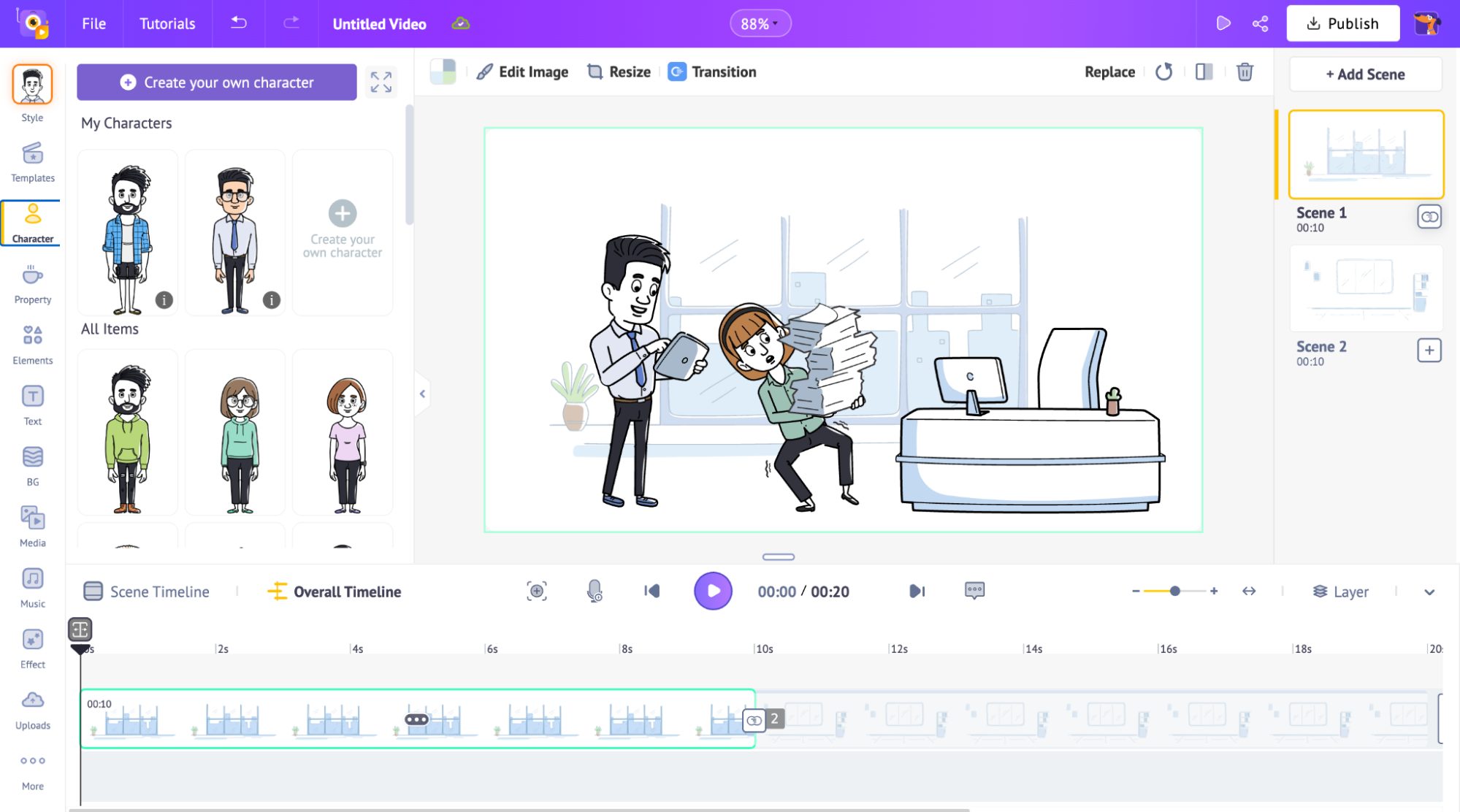The image size is (1460, 812).
Task: Toggle Scene 1 transition icon
Action: tap(1429, 217)
